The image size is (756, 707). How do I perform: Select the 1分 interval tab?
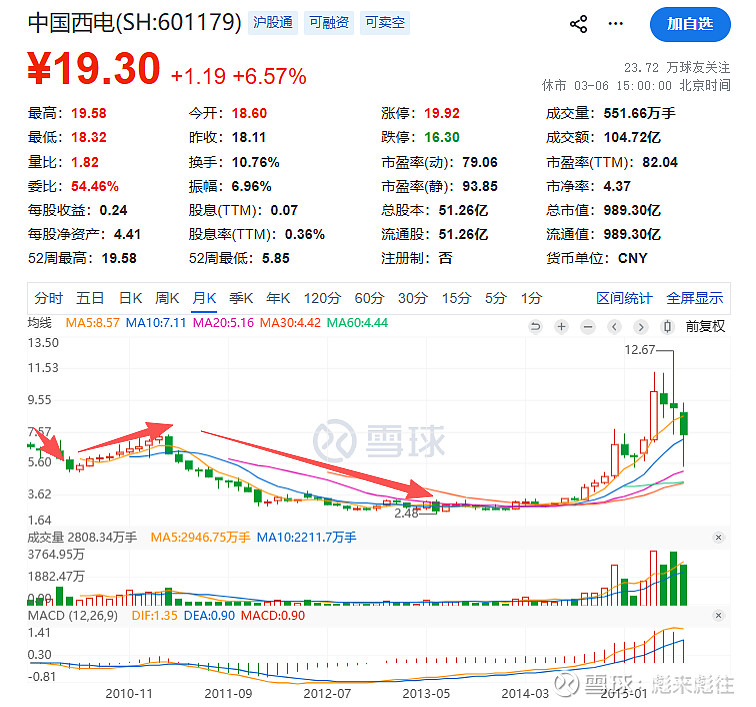[x=531, y=298]
